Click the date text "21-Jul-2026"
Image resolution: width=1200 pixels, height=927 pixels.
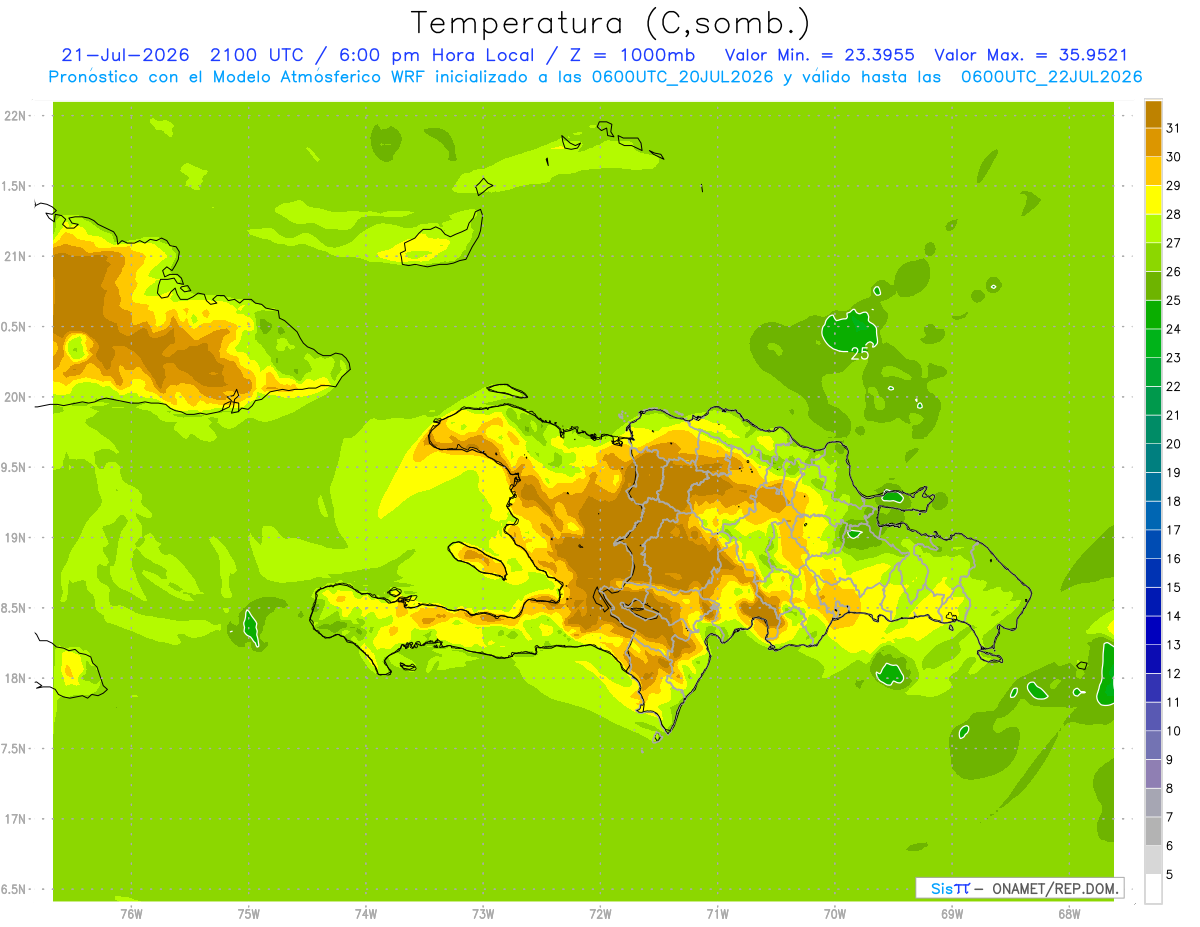(126, 55)
